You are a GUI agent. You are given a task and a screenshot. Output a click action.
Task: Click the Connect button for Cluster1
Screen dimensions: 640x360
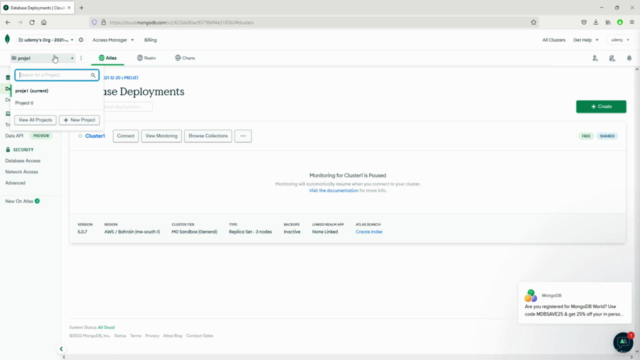[125, 136]
